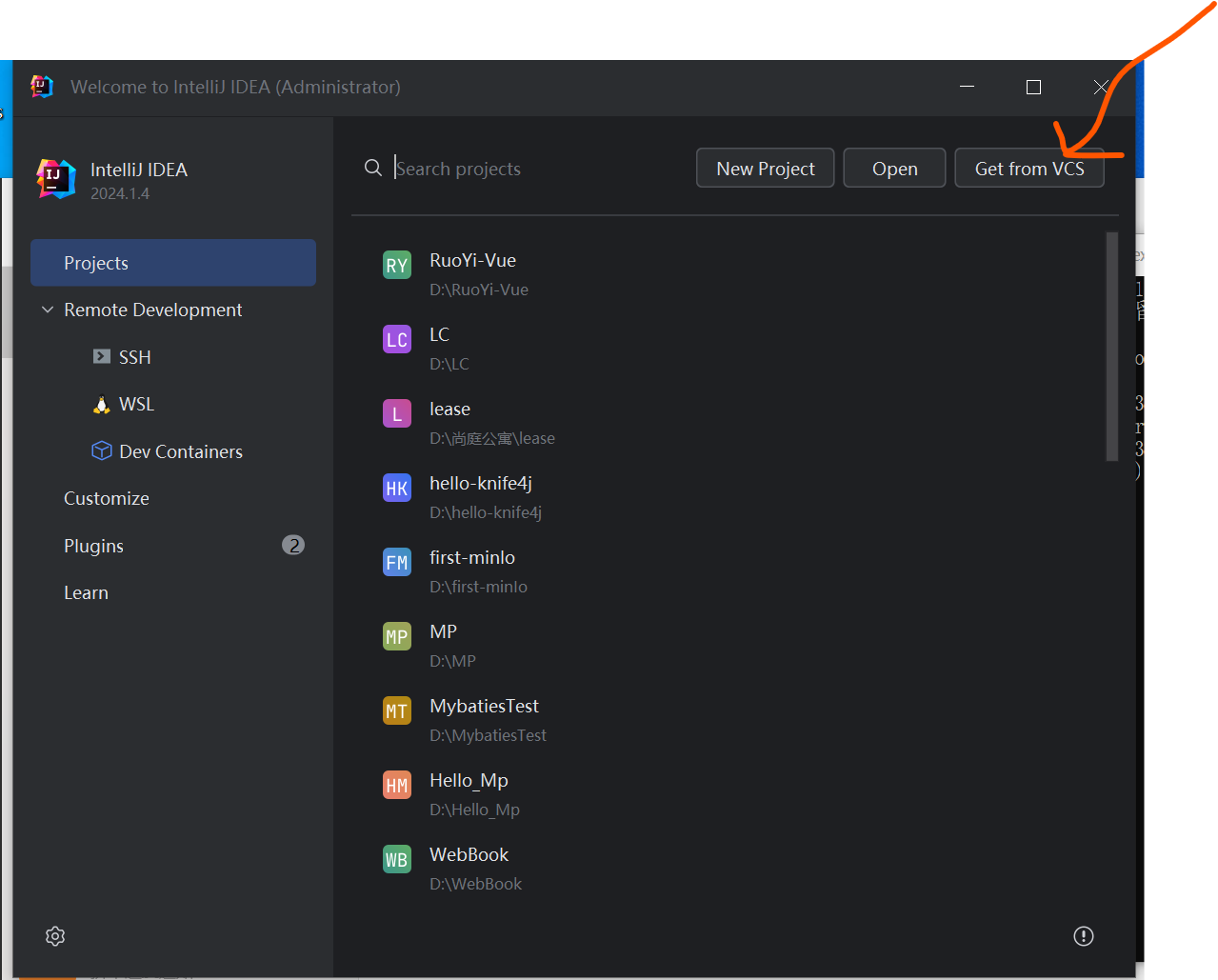Click the IntelliJ IDEA logo in sidebar

pyautogui.click(x=56, y=179)
